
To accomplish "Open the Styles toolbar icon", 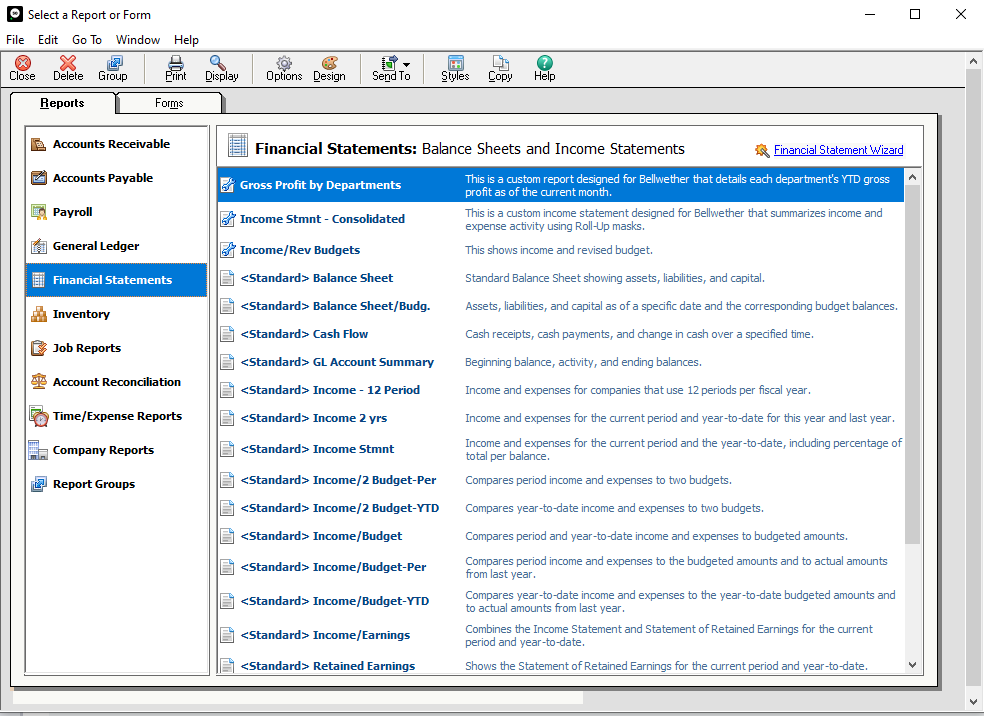I will (x=455, y=64).
